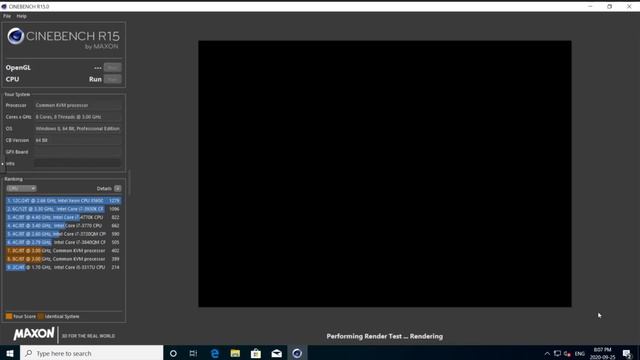Viewport: 640px width, 360px height.
Task: Select ranking row 2 6C/12T @ 3.30 GHz
Action: [63, 209]
